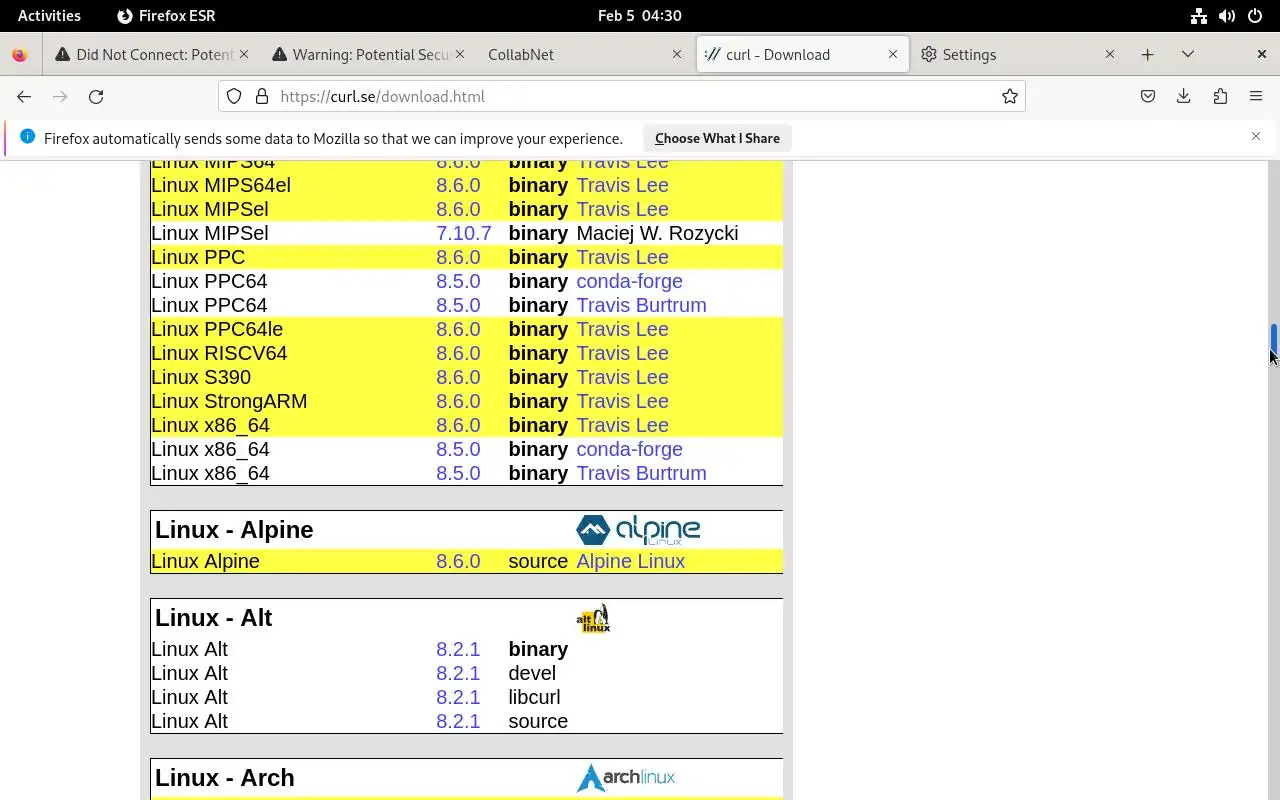Close the Warning: Potential Security tab

[460, 55]
